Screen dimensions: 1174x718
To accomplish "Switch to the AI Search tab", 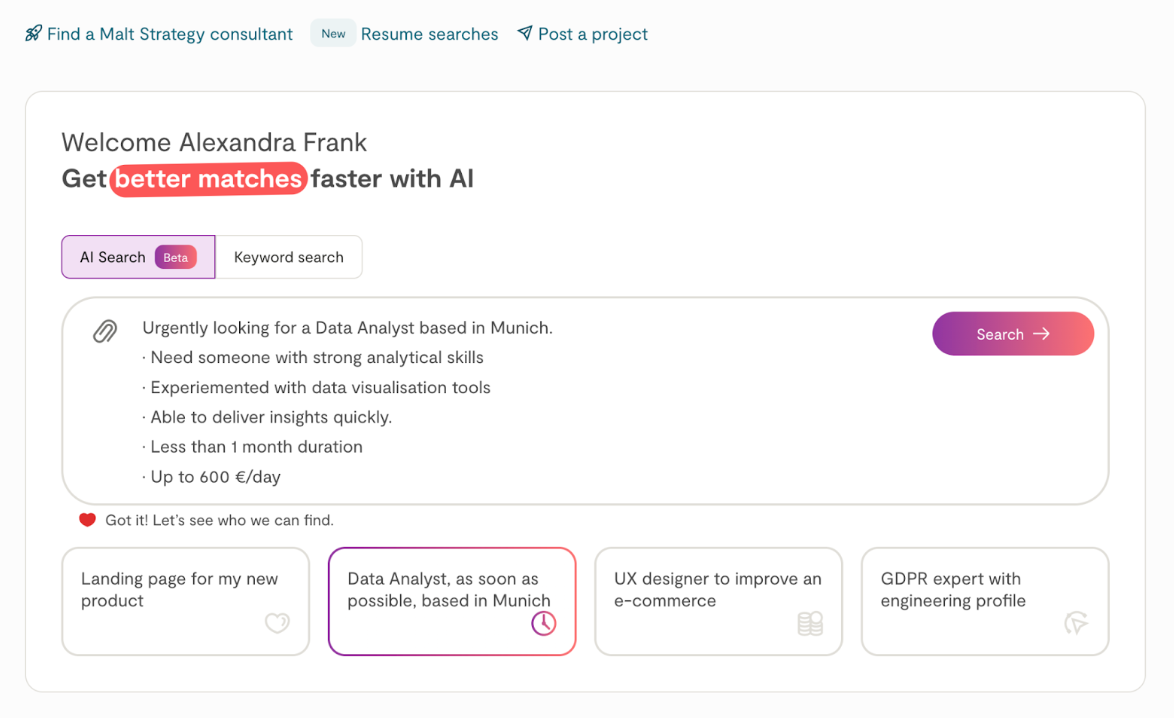I will [112, 257].
